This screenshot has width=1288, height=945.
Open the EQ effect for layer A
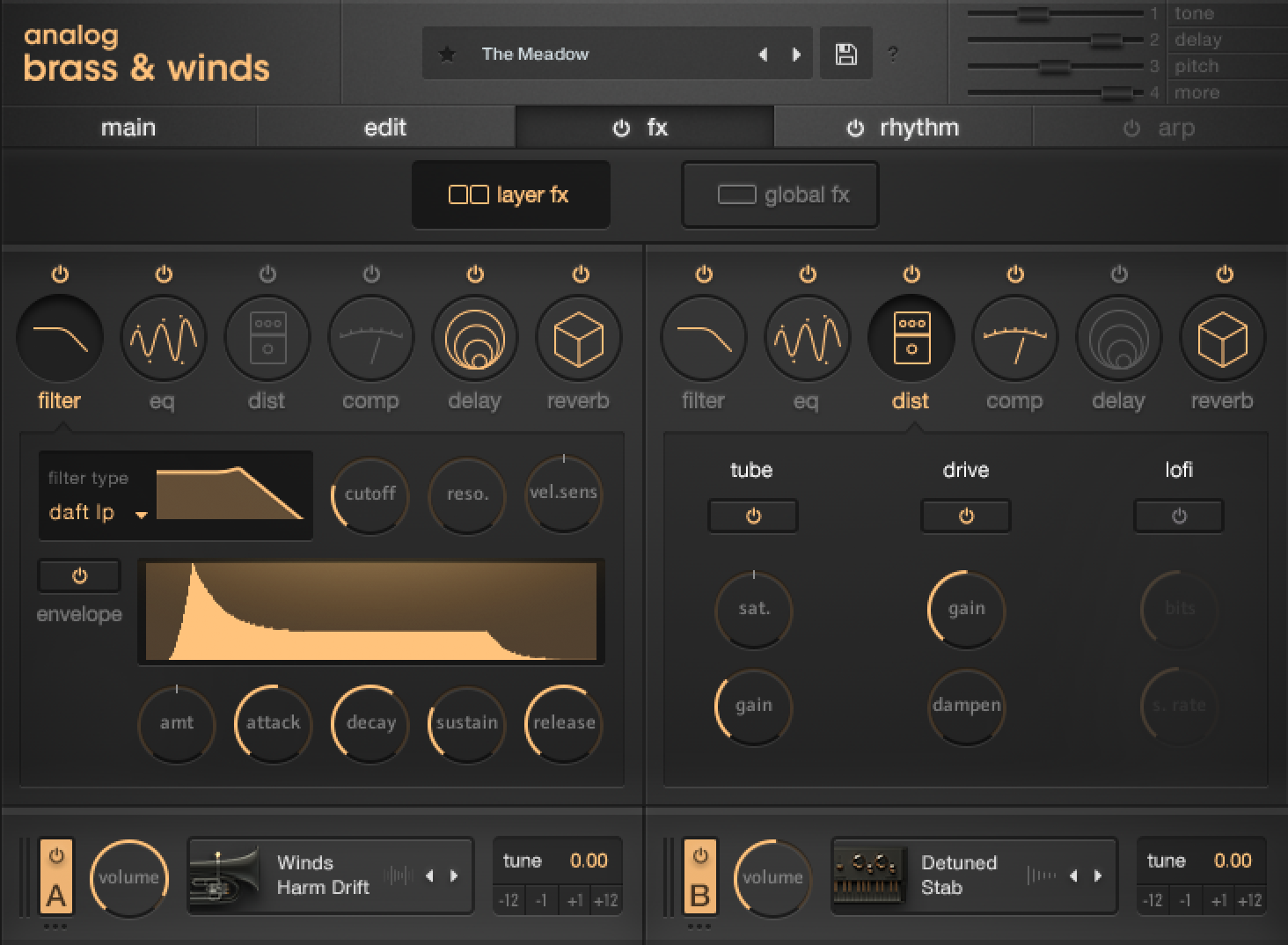pyautogui.click(x=163, y=337)
